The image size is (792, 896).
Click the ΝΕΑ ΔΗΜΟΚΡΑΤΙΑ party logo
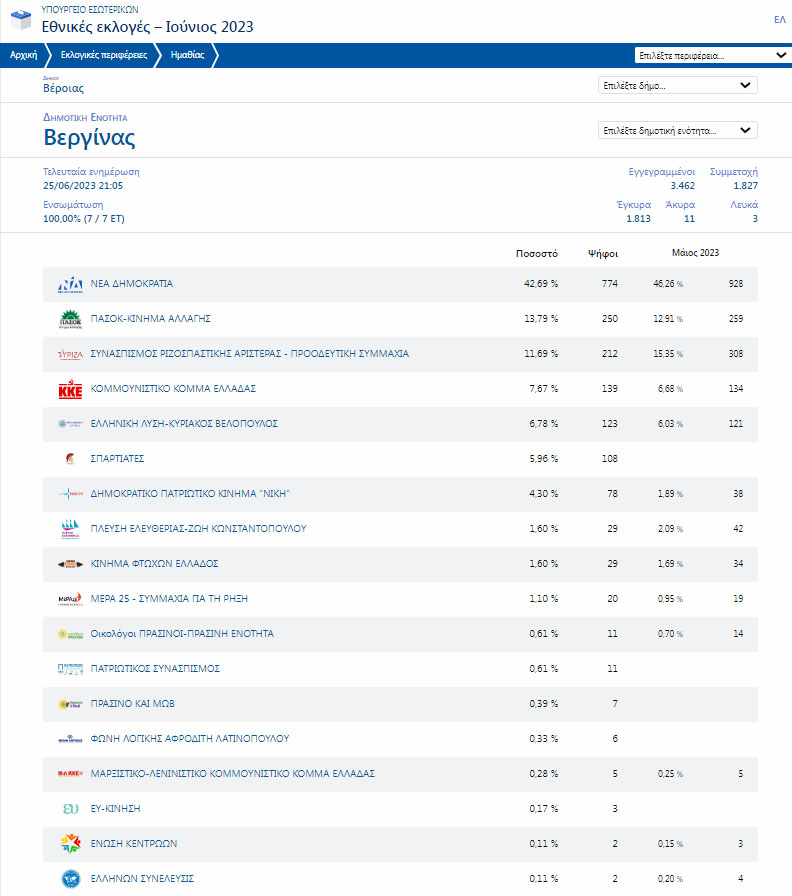click(x=70, y=285)
